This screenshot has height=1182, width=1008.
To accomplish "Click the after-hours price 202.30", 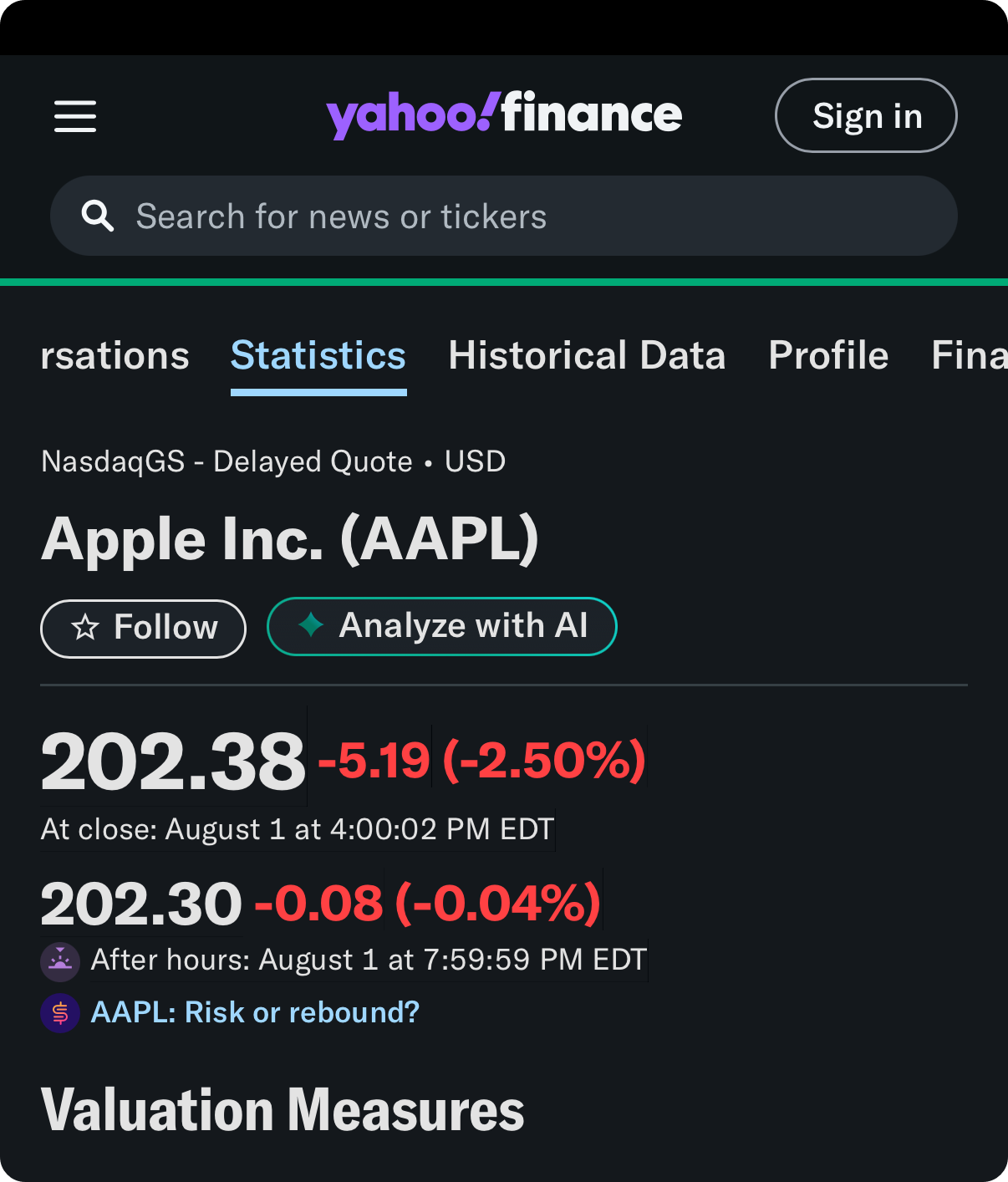I will (141, 904).
